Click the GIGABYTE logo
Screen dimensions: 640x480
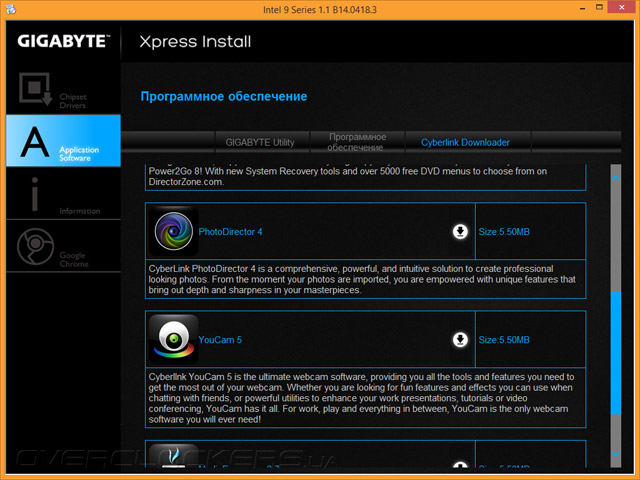tap(63, 41)
